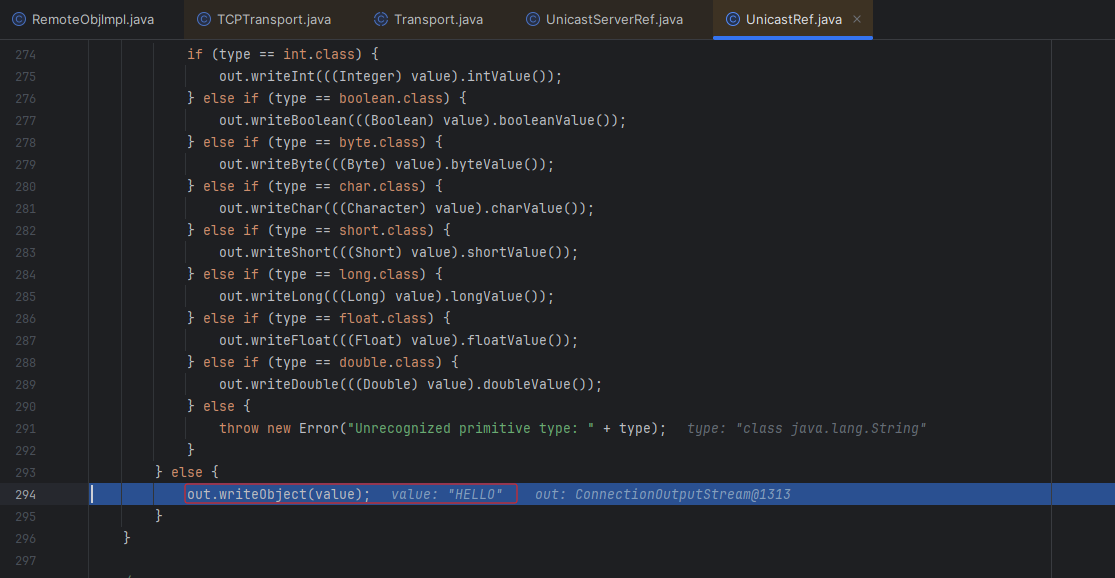Click line number 291 in the gutter

pos(24,428)
